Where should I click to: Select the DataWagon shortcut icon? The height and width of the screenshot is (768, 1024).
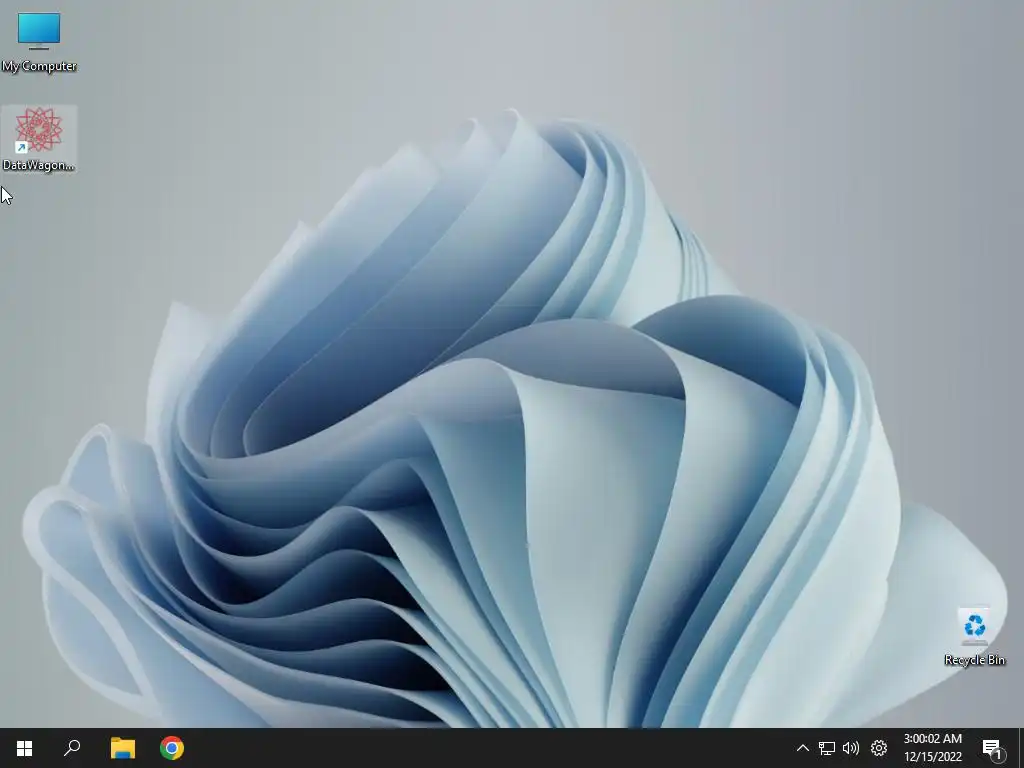click(x=39, y=139)
